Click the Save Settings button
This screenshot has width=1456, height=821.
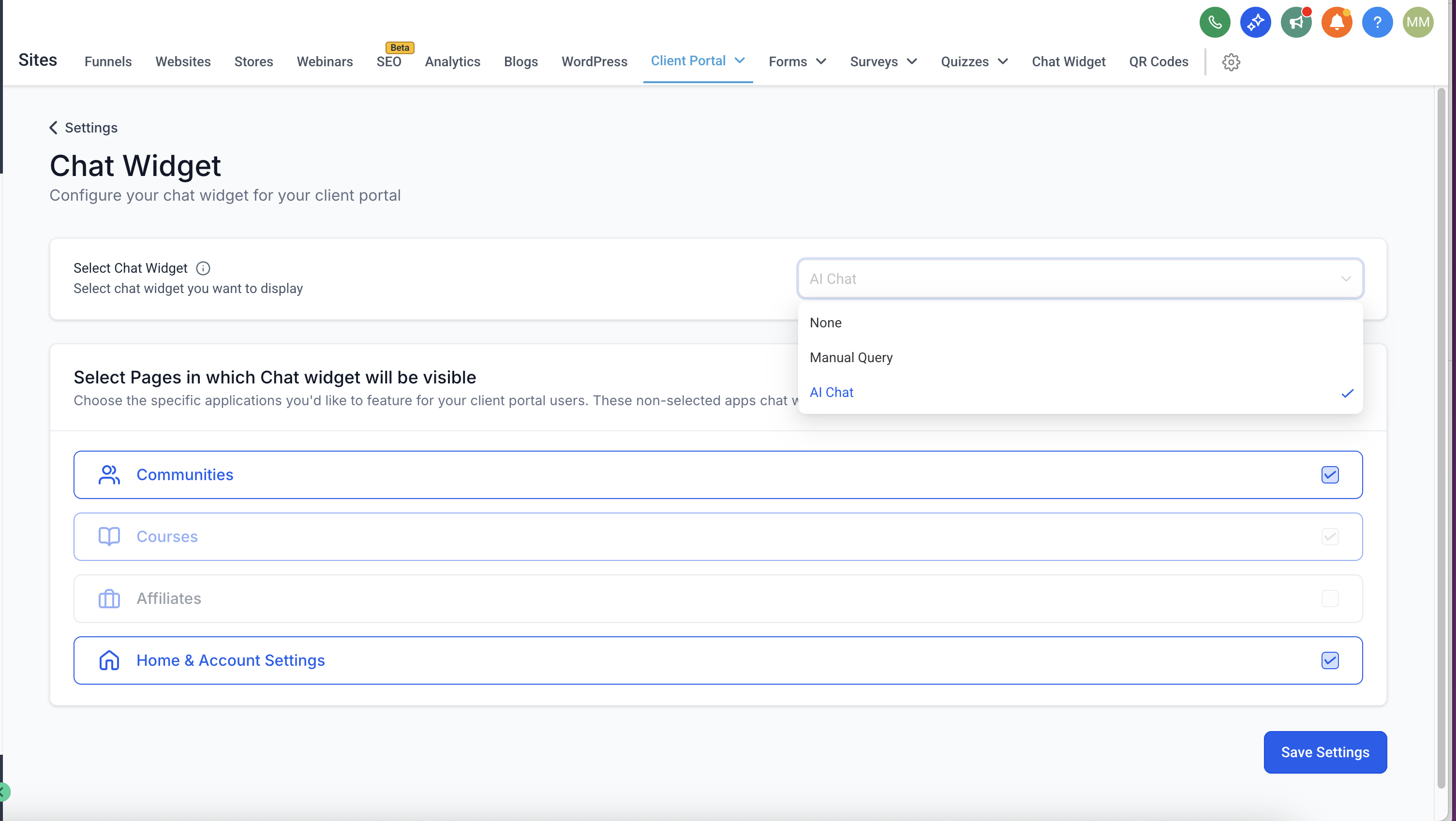click(1325, 752)
